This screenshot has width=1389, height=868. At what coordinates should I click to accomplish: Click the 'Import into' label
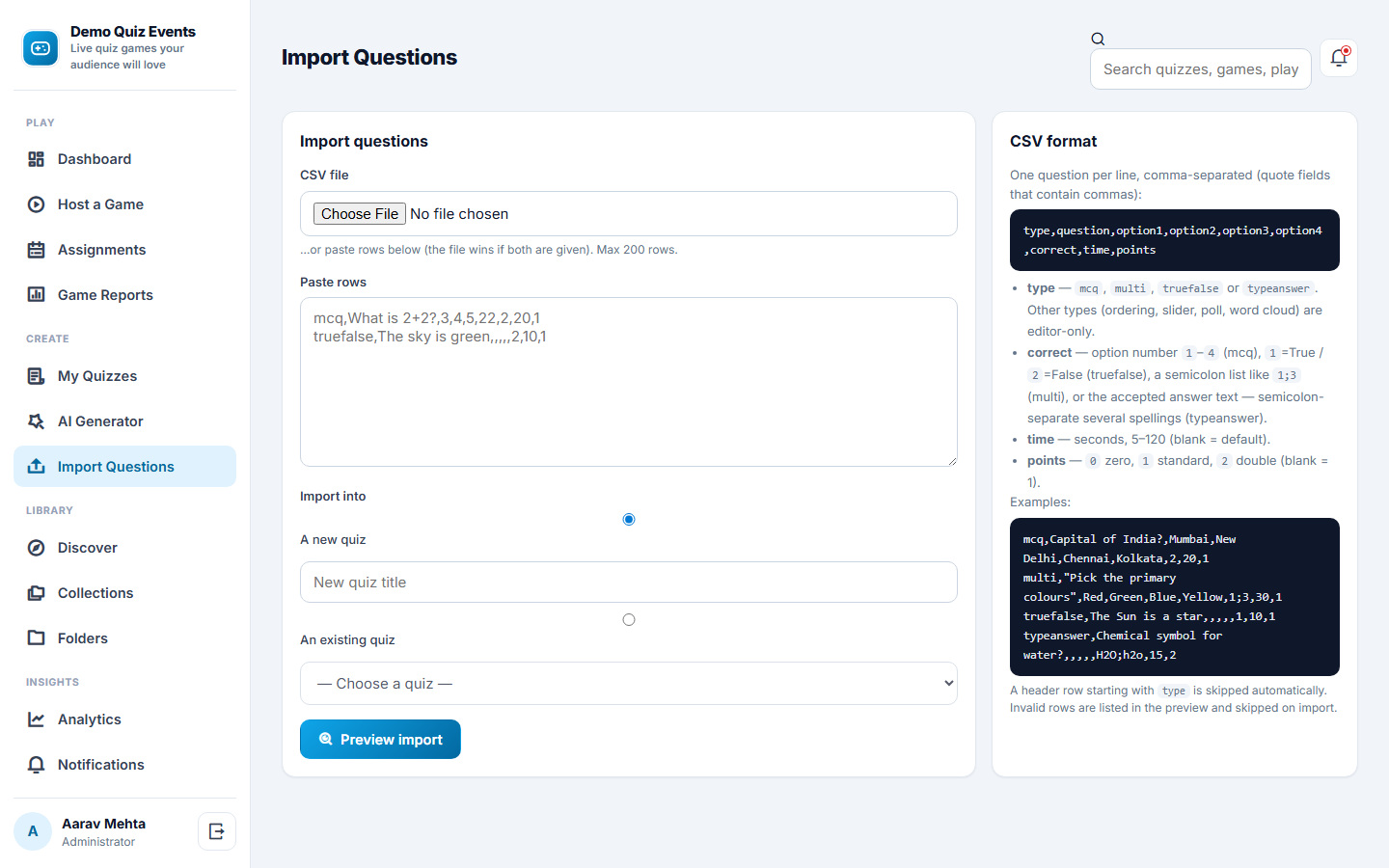(333, 497)
